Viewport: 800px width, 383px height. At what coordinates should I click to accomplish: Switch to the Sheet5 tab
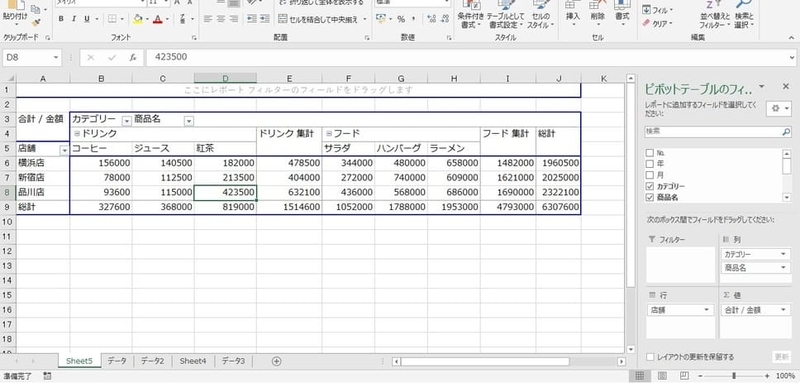point(79,361)
